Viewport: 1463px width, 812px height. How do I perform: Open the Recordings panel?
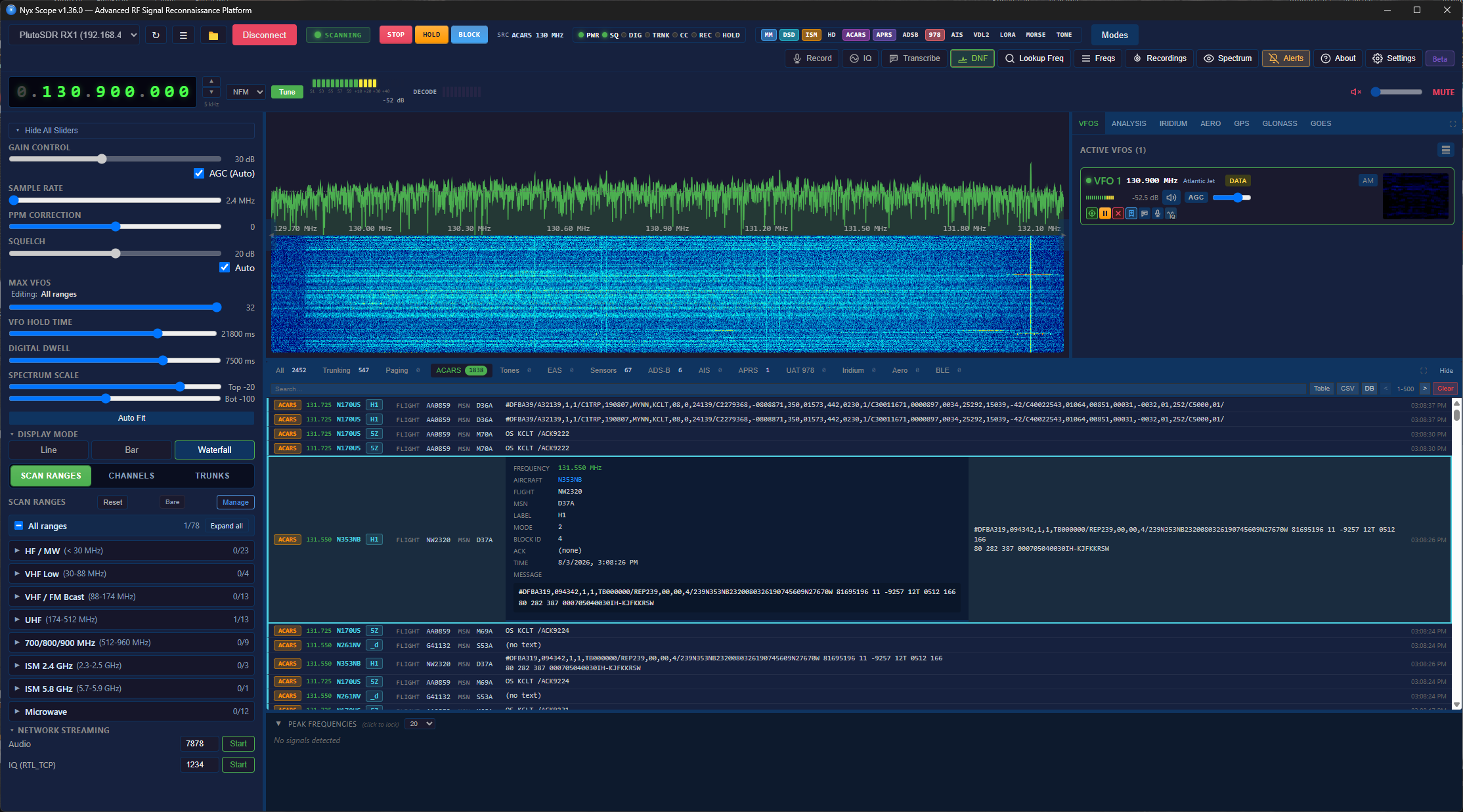click(1160, 58)
